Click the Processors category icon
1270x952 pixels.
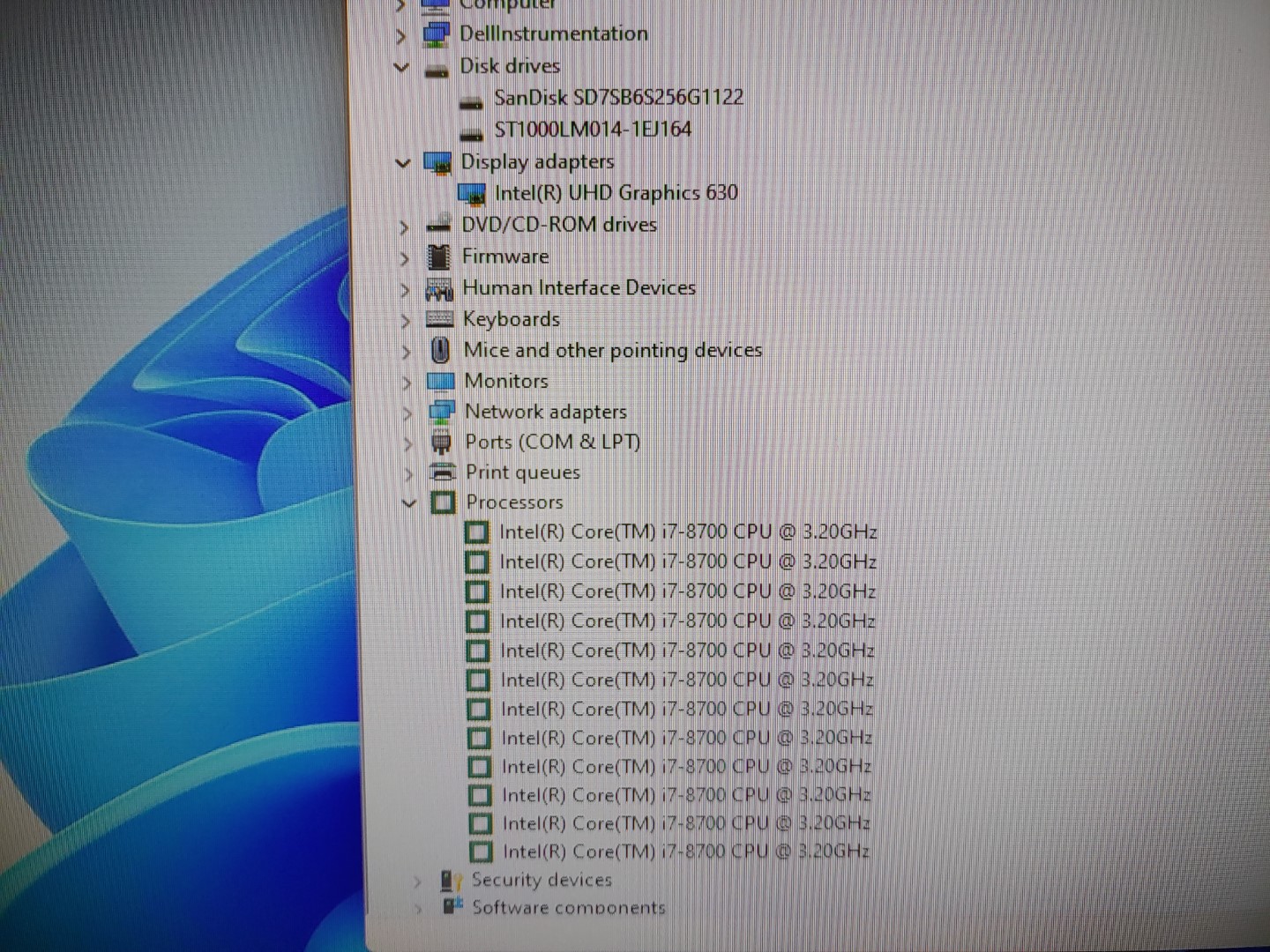[x=443, y=502]
